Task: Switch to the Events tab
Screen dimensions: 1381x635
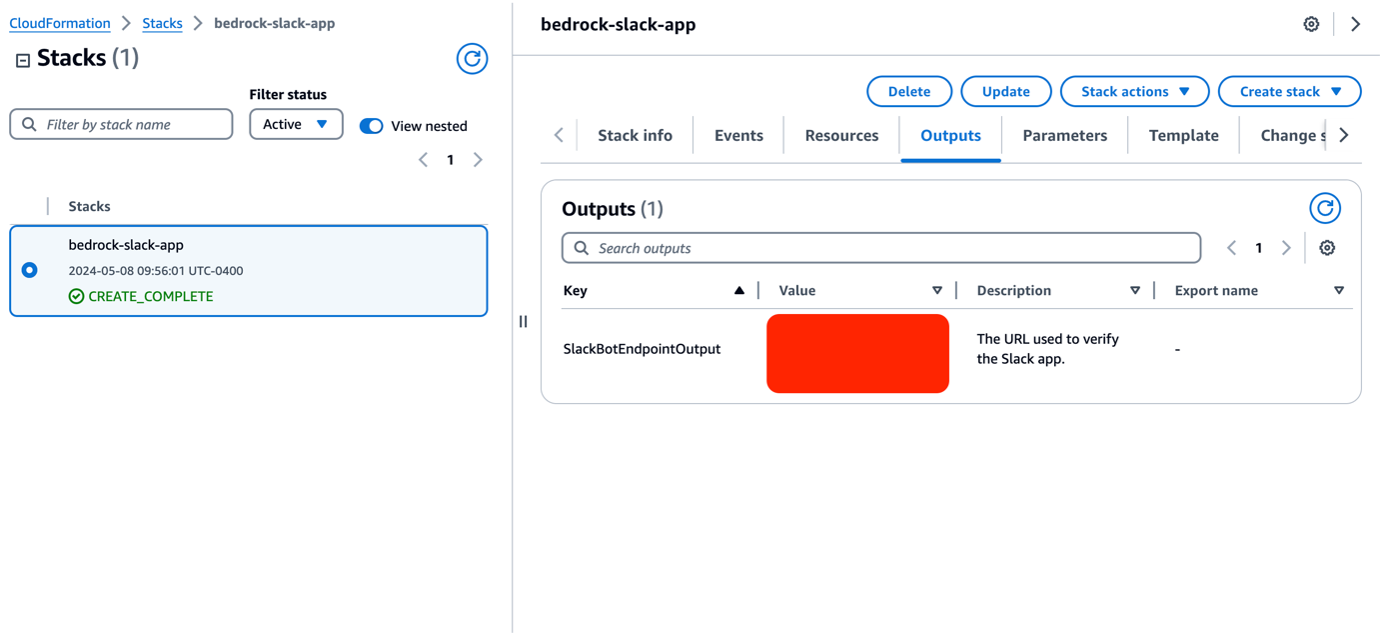Action: click(738, 135)
